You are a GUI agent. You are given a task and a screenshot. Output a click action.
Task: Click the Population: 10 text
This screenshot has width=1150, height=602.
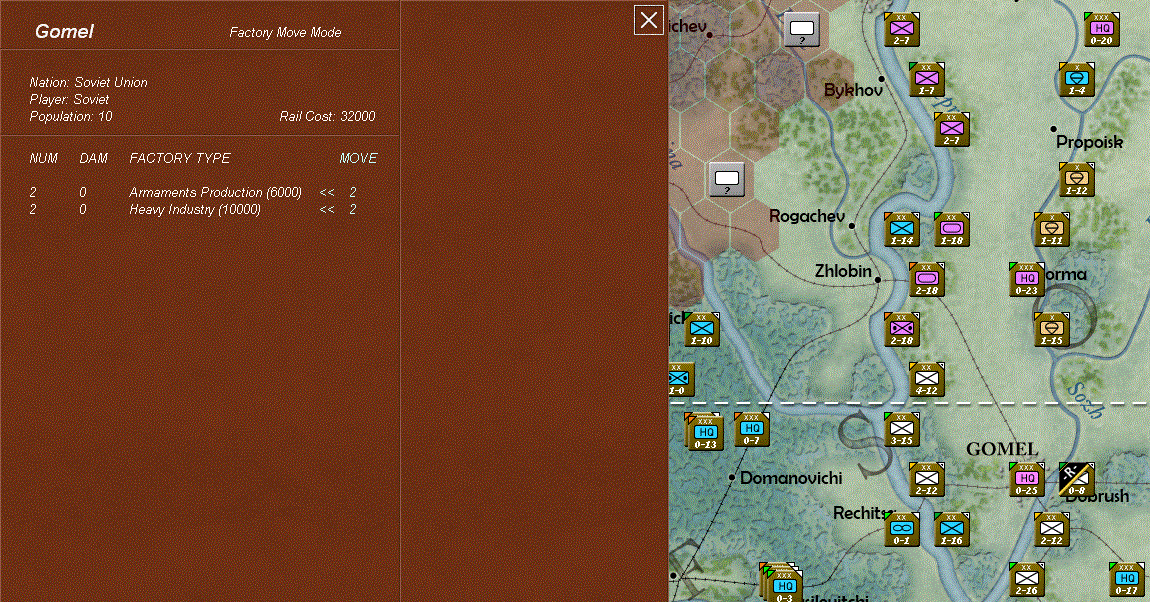71,117
